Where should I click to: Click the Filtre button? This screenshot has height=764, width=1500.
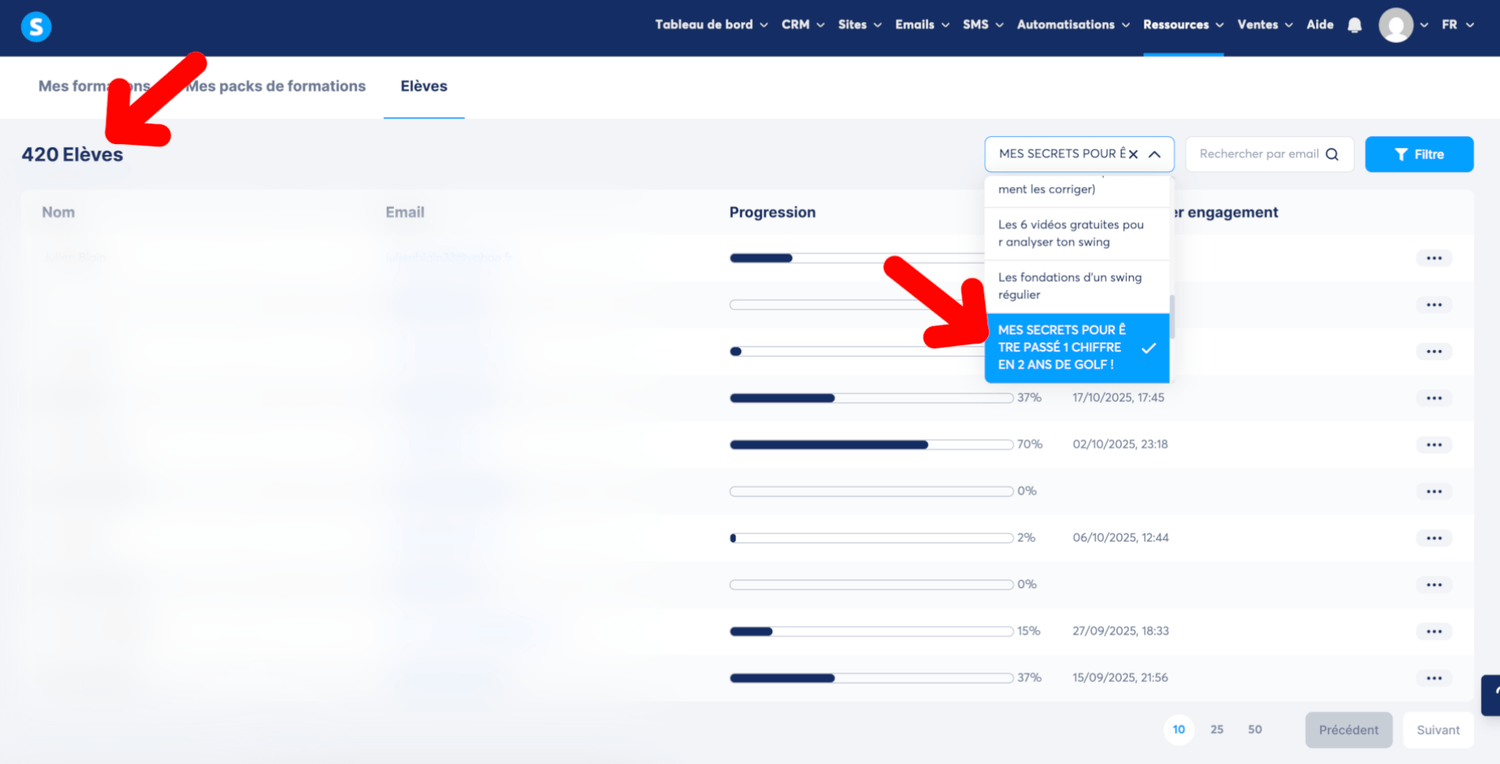point(1418,154)
